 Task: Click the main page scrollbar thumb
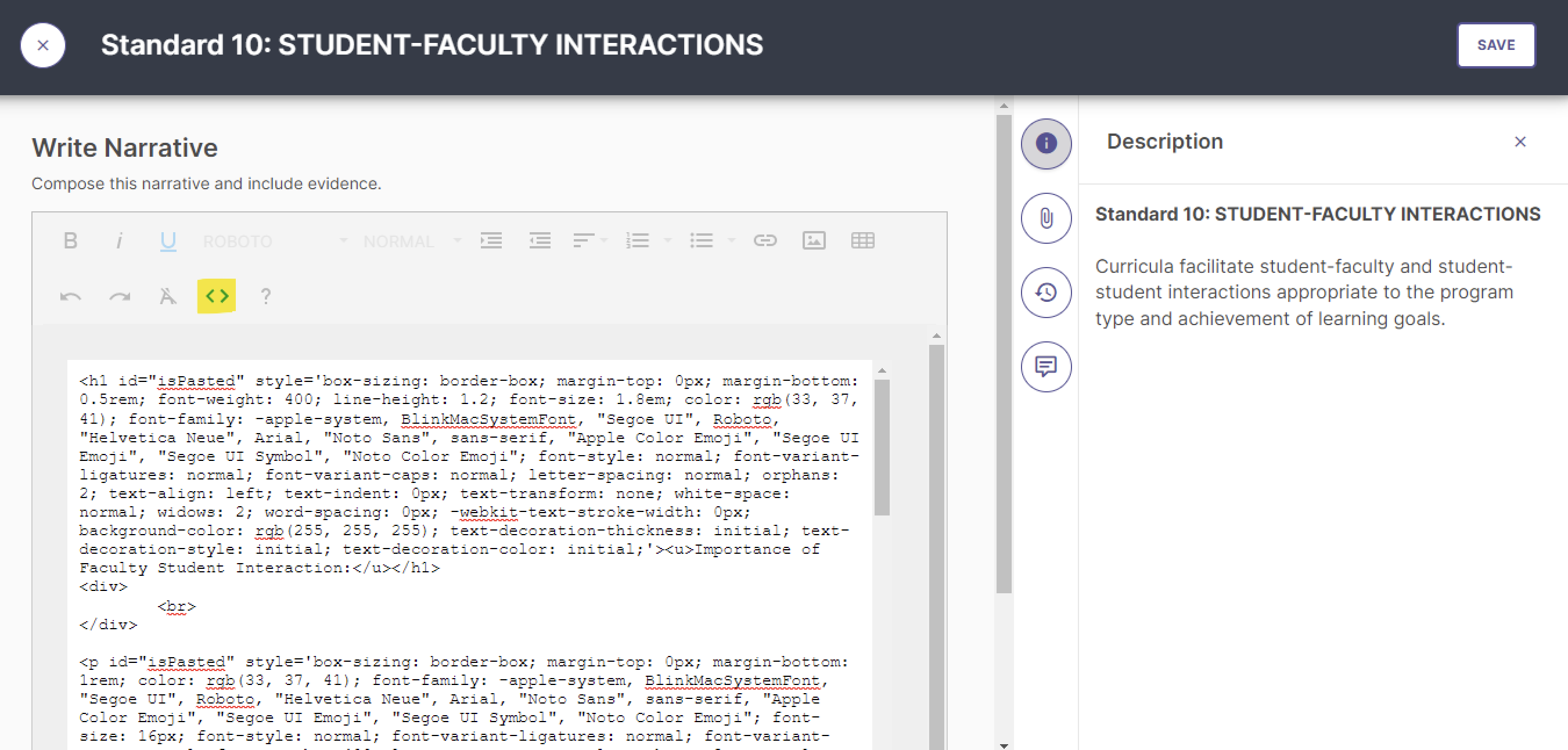coord(1004,354)
